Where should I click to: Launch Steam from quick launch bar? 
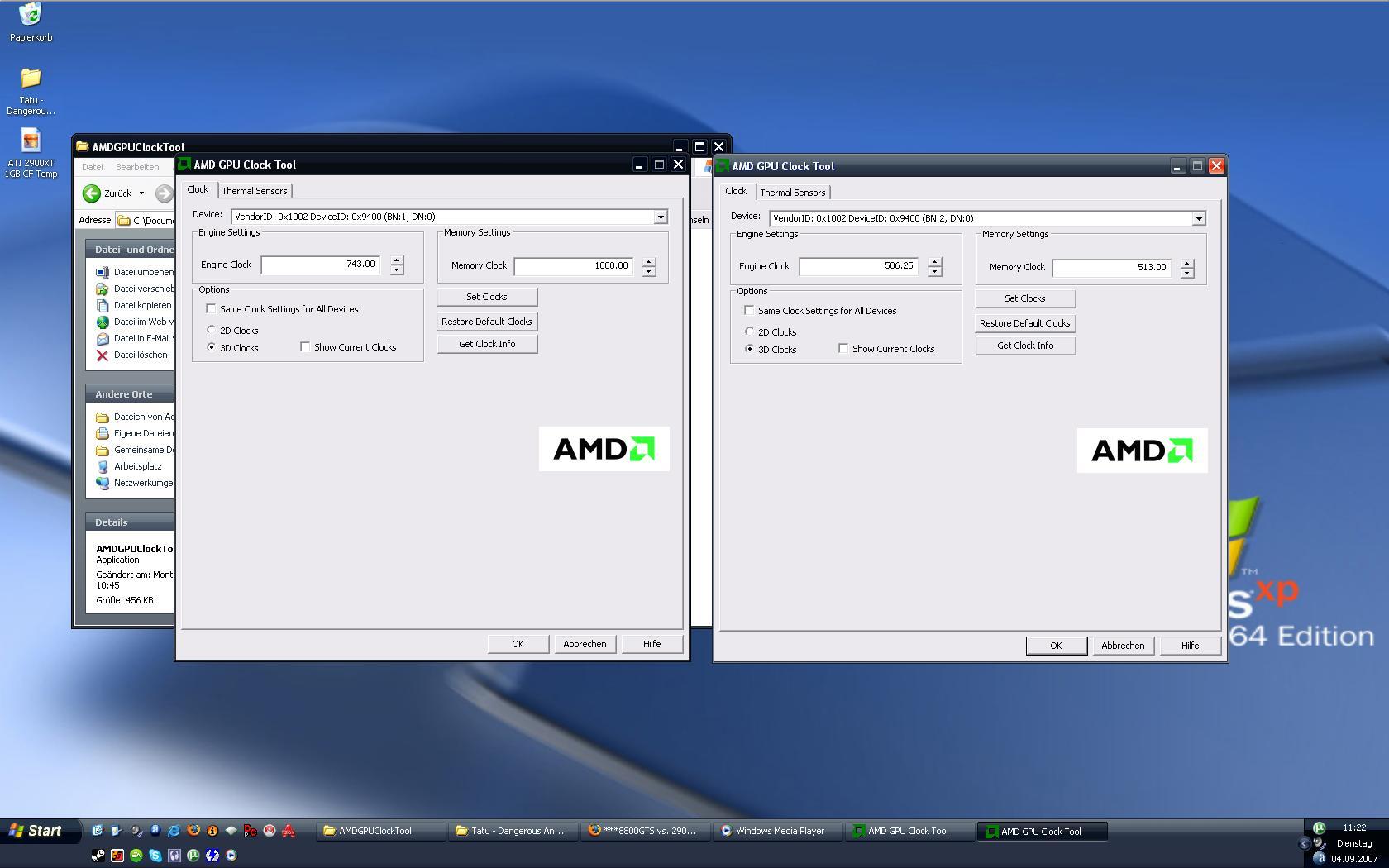[98, 856]
